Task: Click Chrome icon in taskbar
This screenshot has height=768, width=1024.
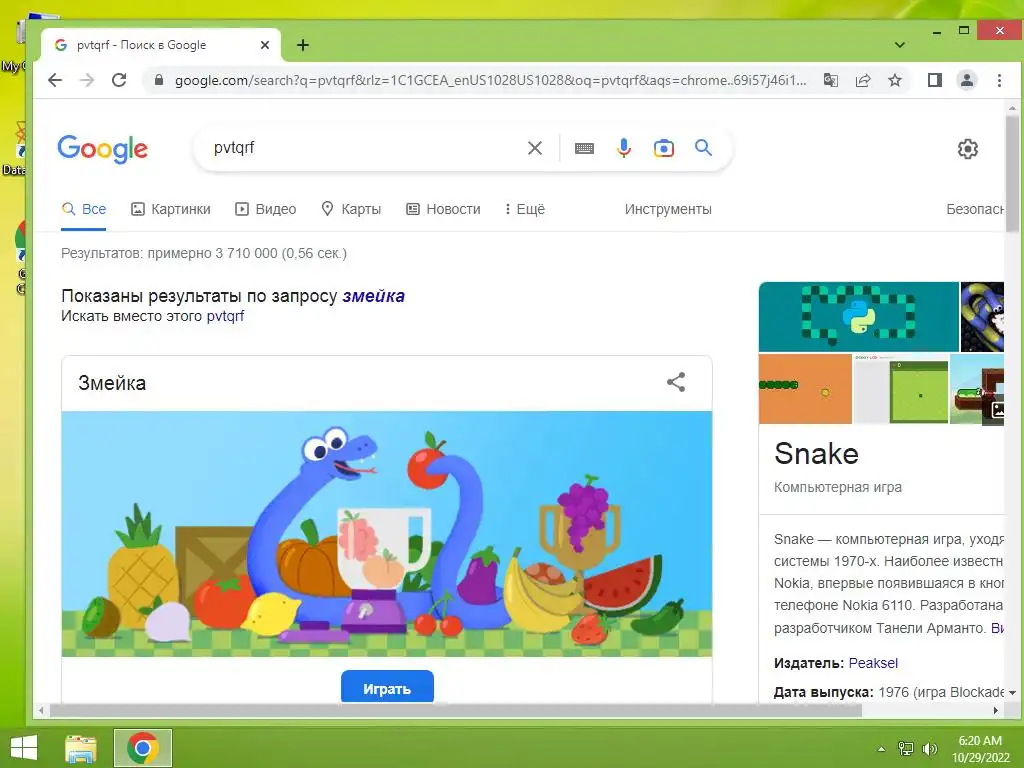Action: coord(142,748)
